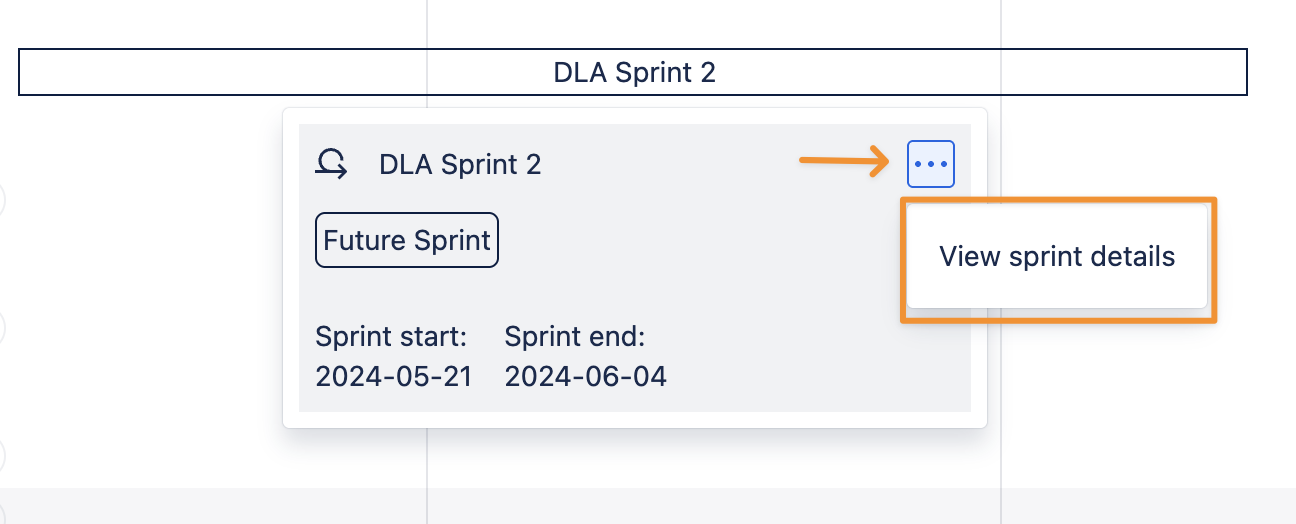Click the left vertical timeline gridline above sprint bar
This screenshot has height=524, width=1296.
click(x=427, y=22)
